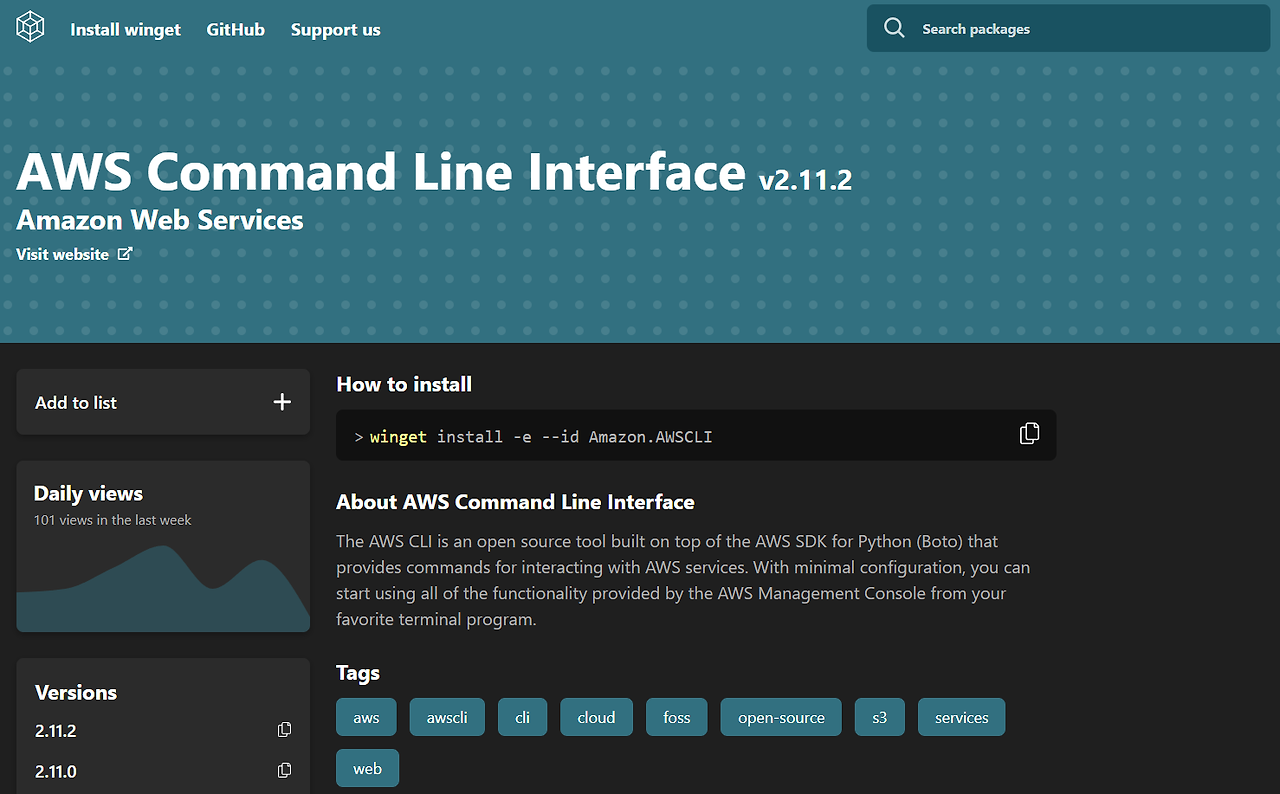1280x794 pixels.
Task: Open the GitHub nav link
Action: (x=236, y=30)
